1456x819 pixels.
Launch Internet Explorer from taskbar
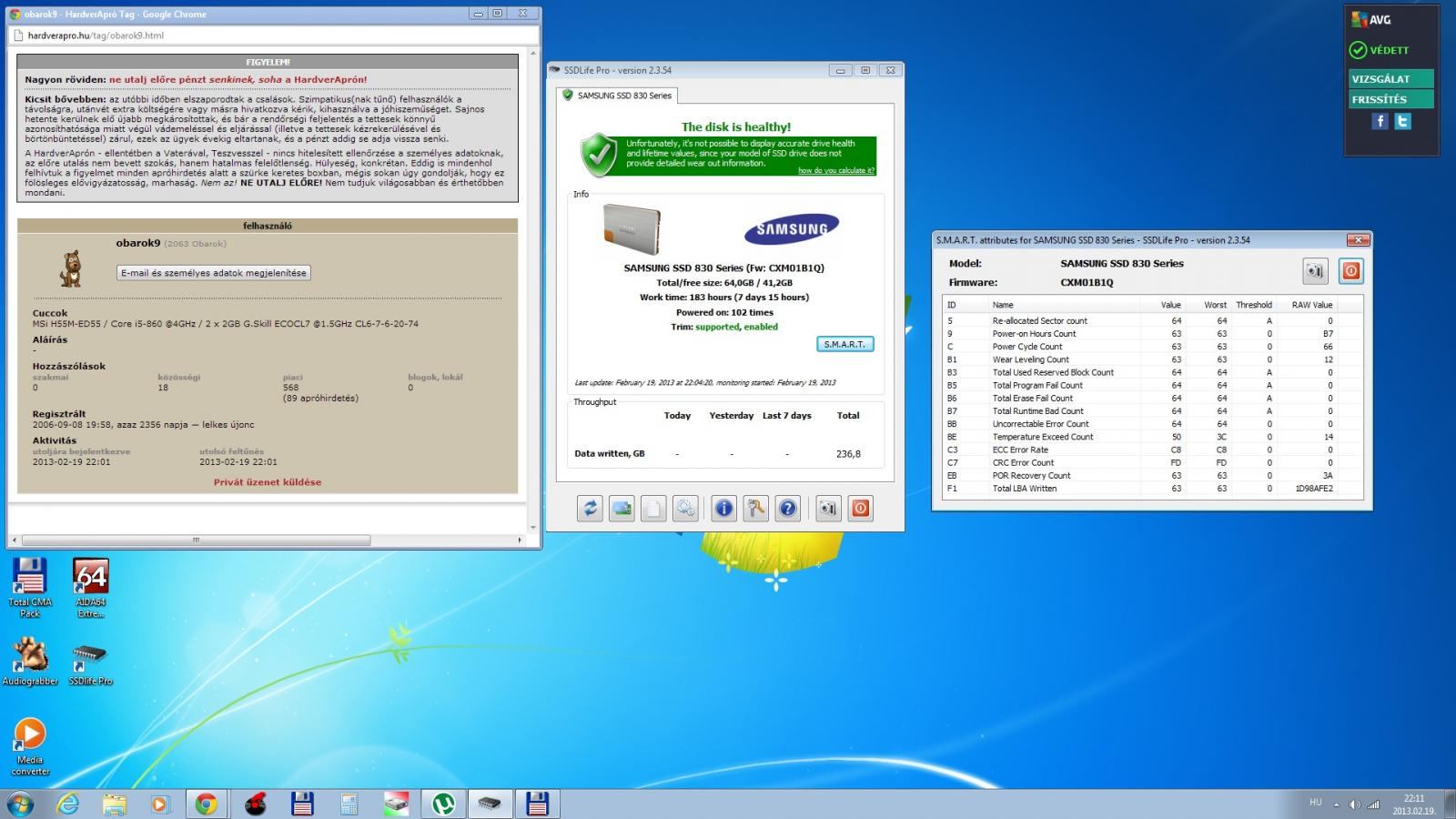coord(68,804)
